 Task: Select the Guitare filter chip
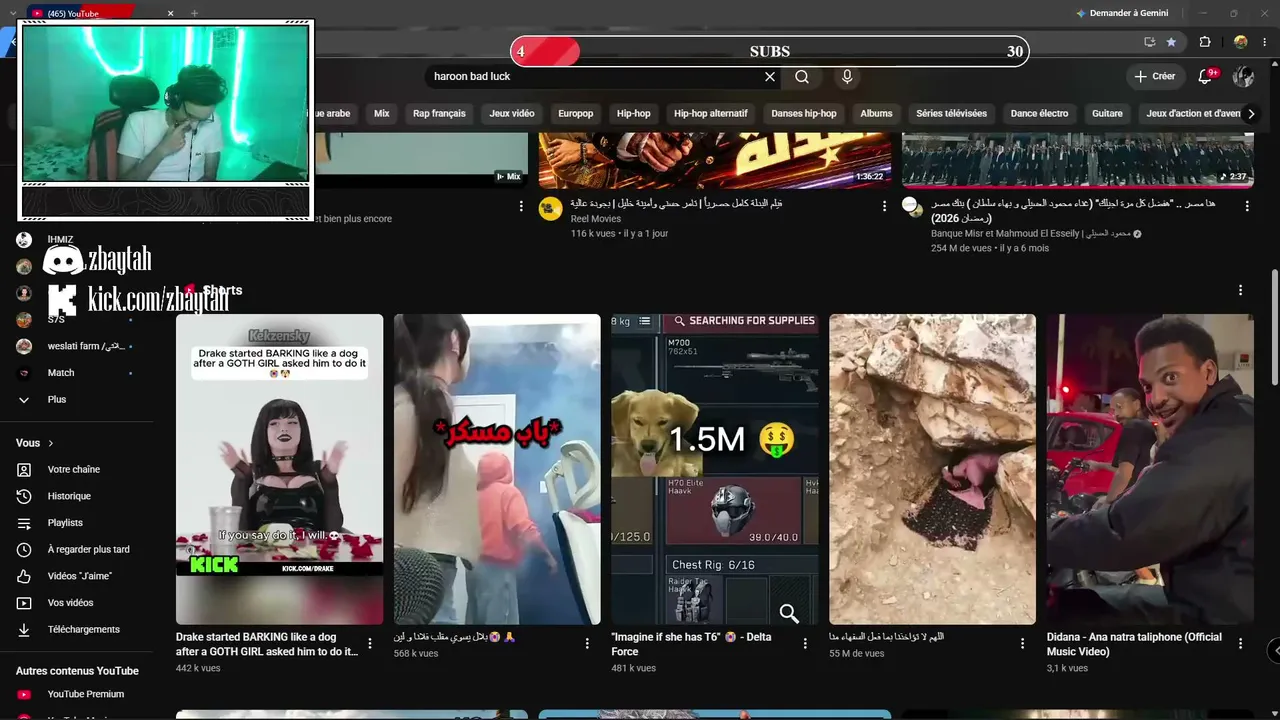(1107, 114)
